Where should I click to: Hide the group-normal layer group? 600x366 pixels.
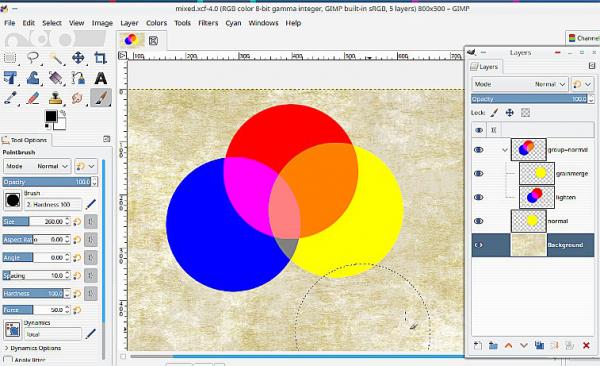pos(478,150)
